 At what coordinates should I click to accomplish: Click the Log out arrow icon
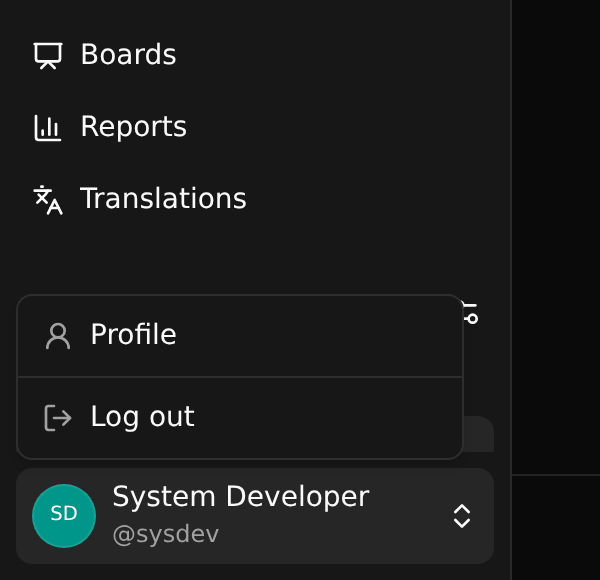(x=58, y=418)
